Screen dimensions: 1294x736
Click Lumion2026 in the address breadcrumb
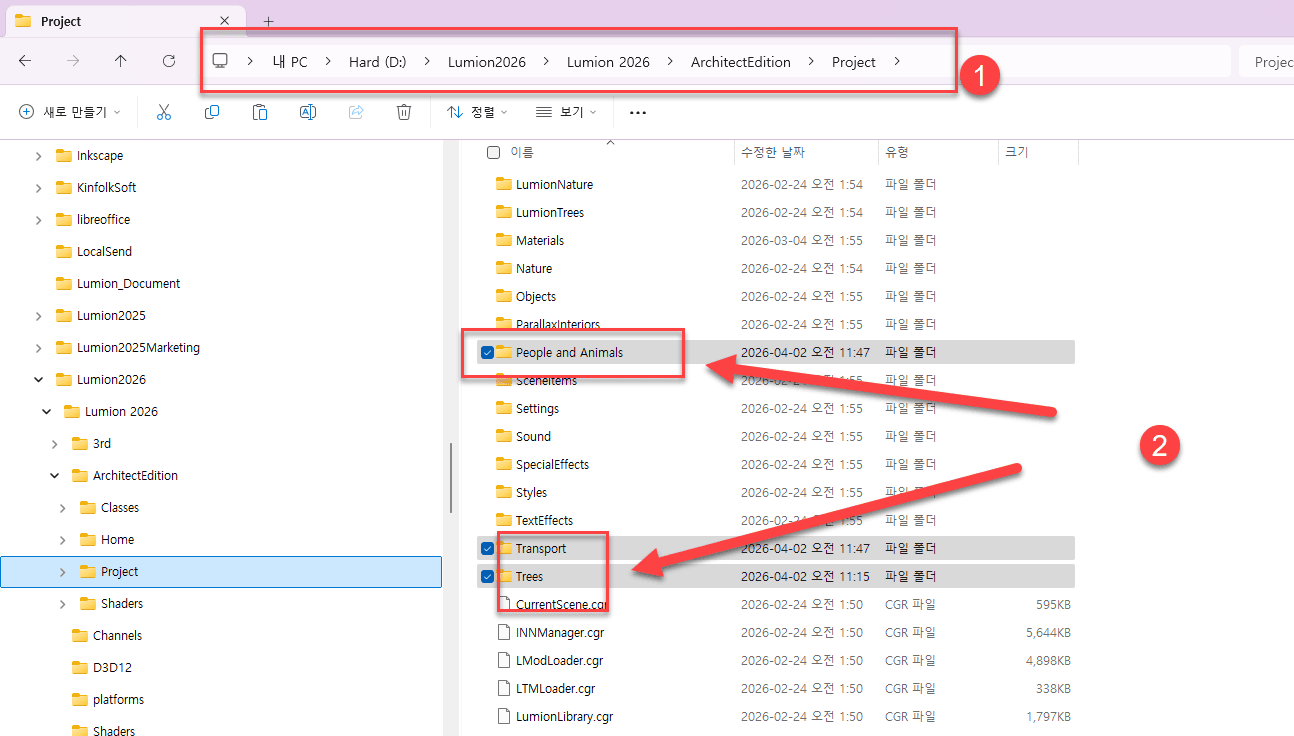pyautogui.click(x=486, y=62)
